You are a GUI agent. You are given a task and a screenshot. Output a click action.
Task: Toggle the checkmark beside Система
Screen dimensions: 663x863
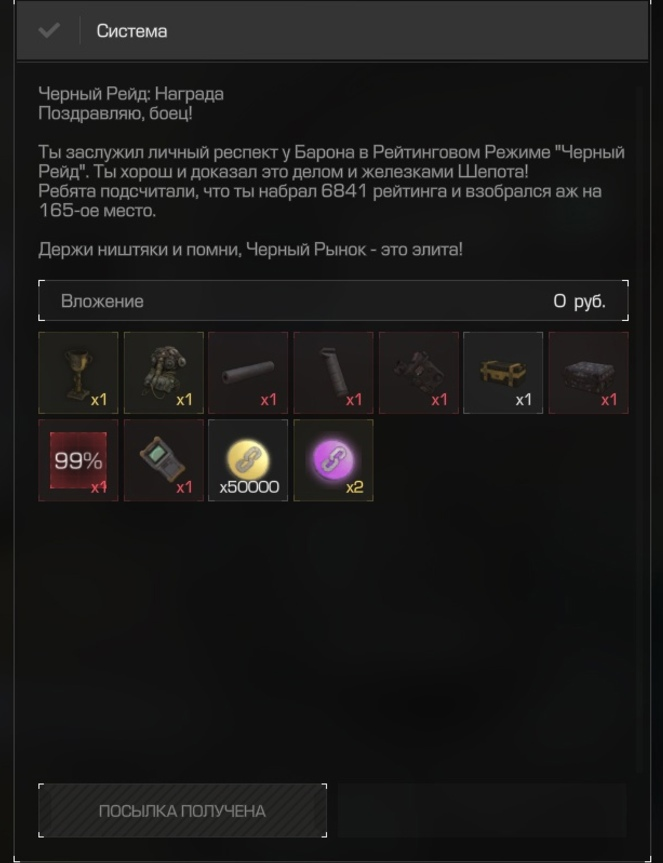pyautogui.click(x=49, y=30)
